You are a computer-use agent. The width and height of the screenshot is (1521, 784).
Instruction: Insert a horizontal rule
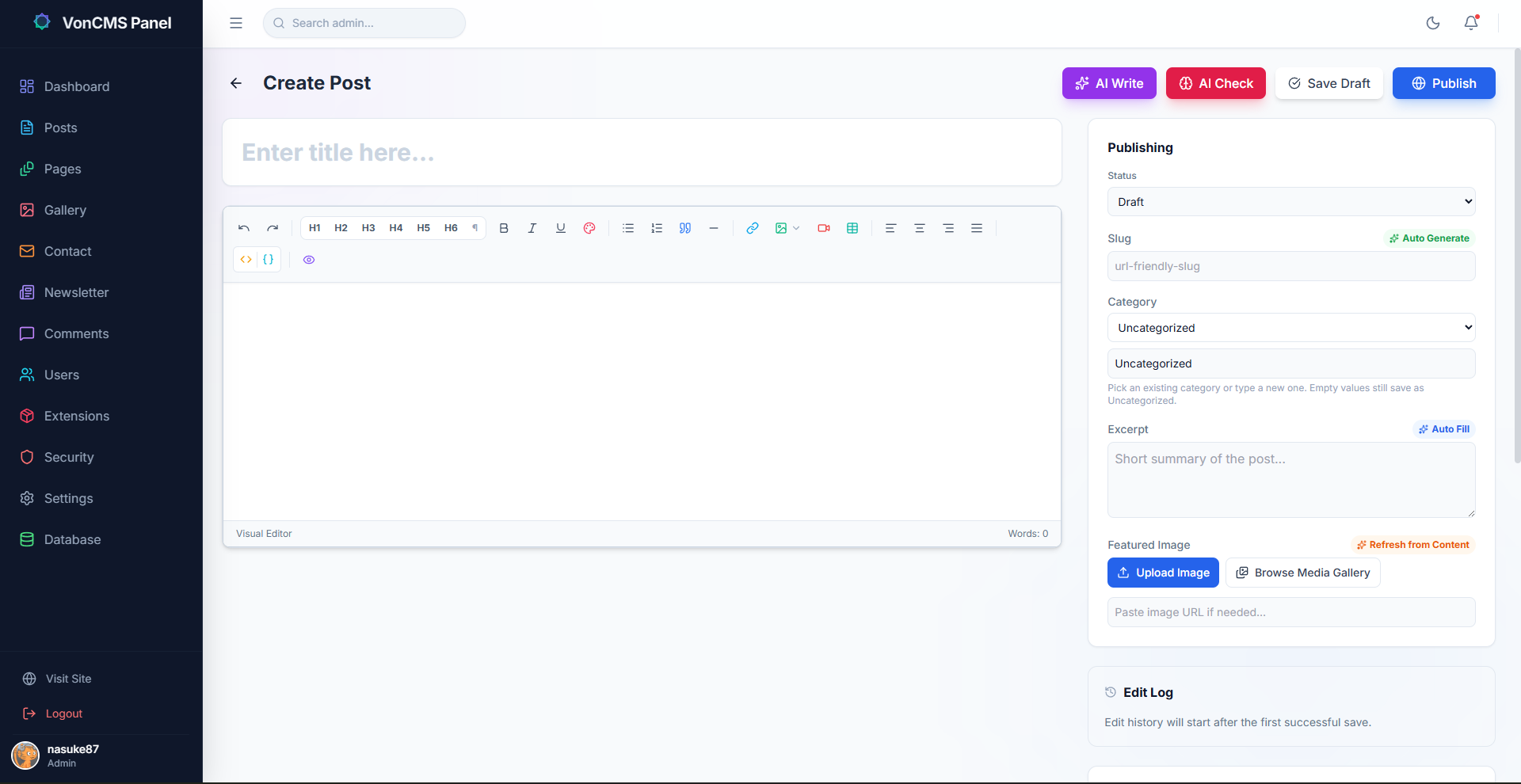714,228
